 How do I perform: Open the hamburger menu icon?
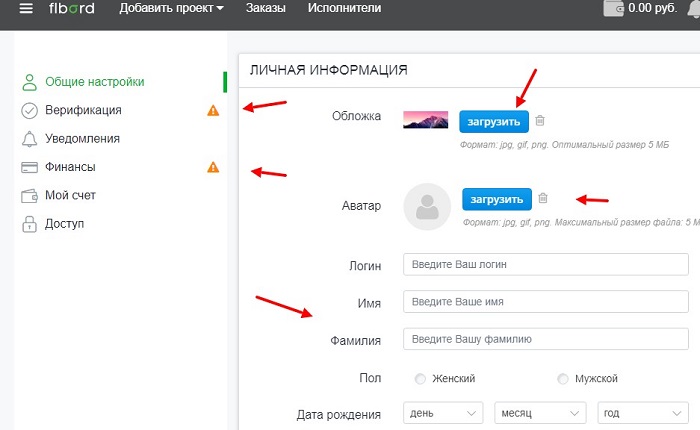(x=26, y=8)
